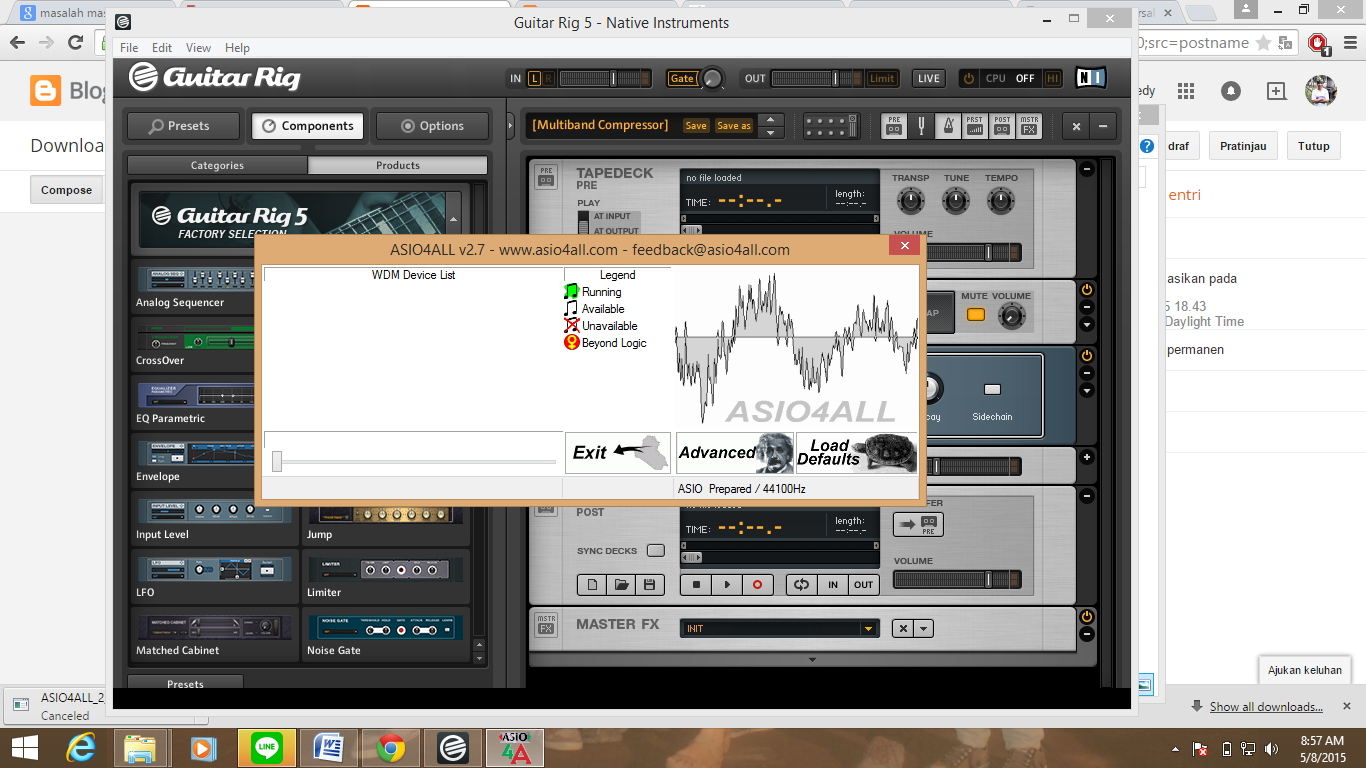Select the Categories tab
This screenshot has width=1366, height=768.
(217, 165)
